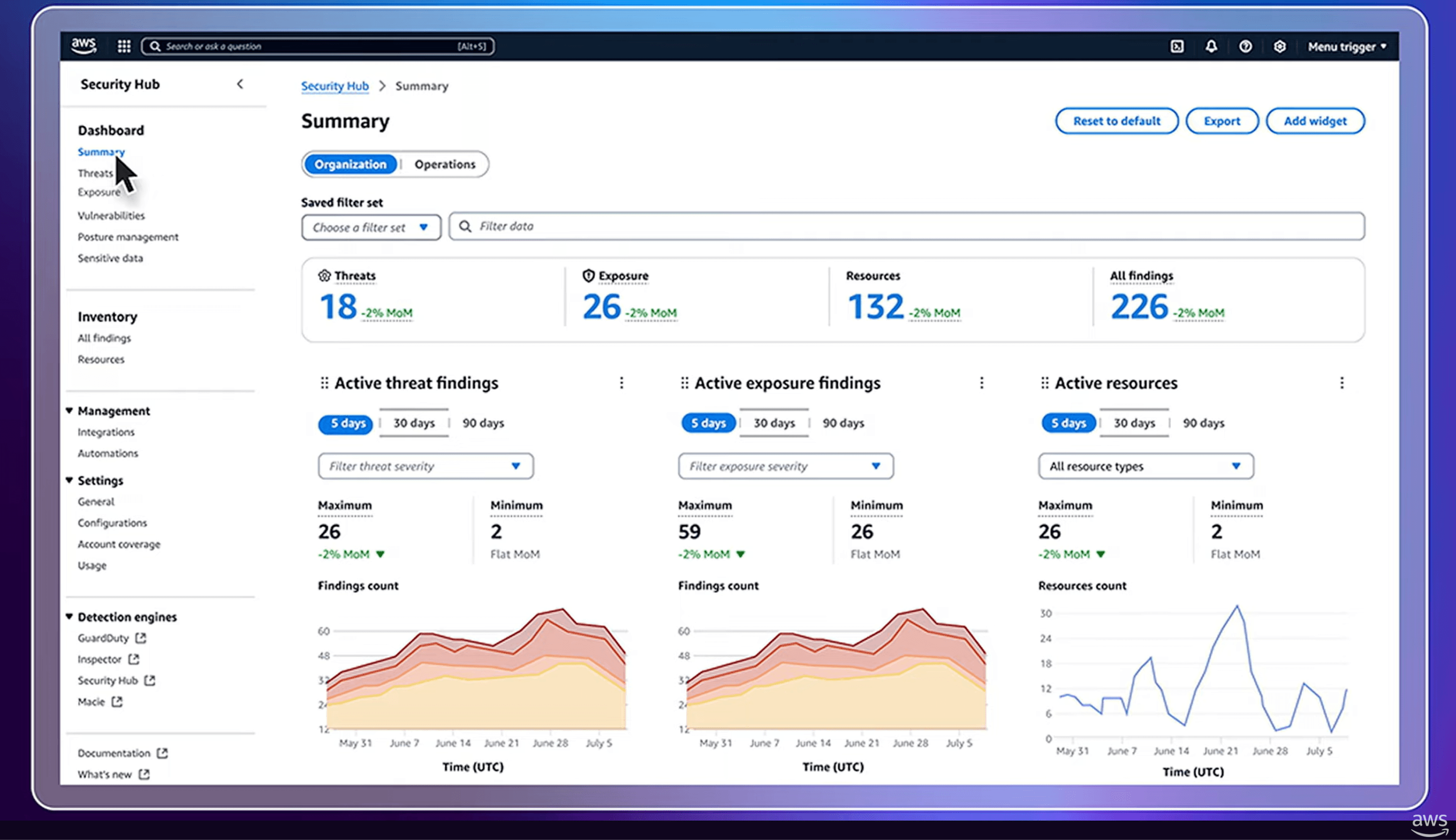Click the GuardDuty external link icon
This screenshot has width=1456, height=840.
point(141,638)
